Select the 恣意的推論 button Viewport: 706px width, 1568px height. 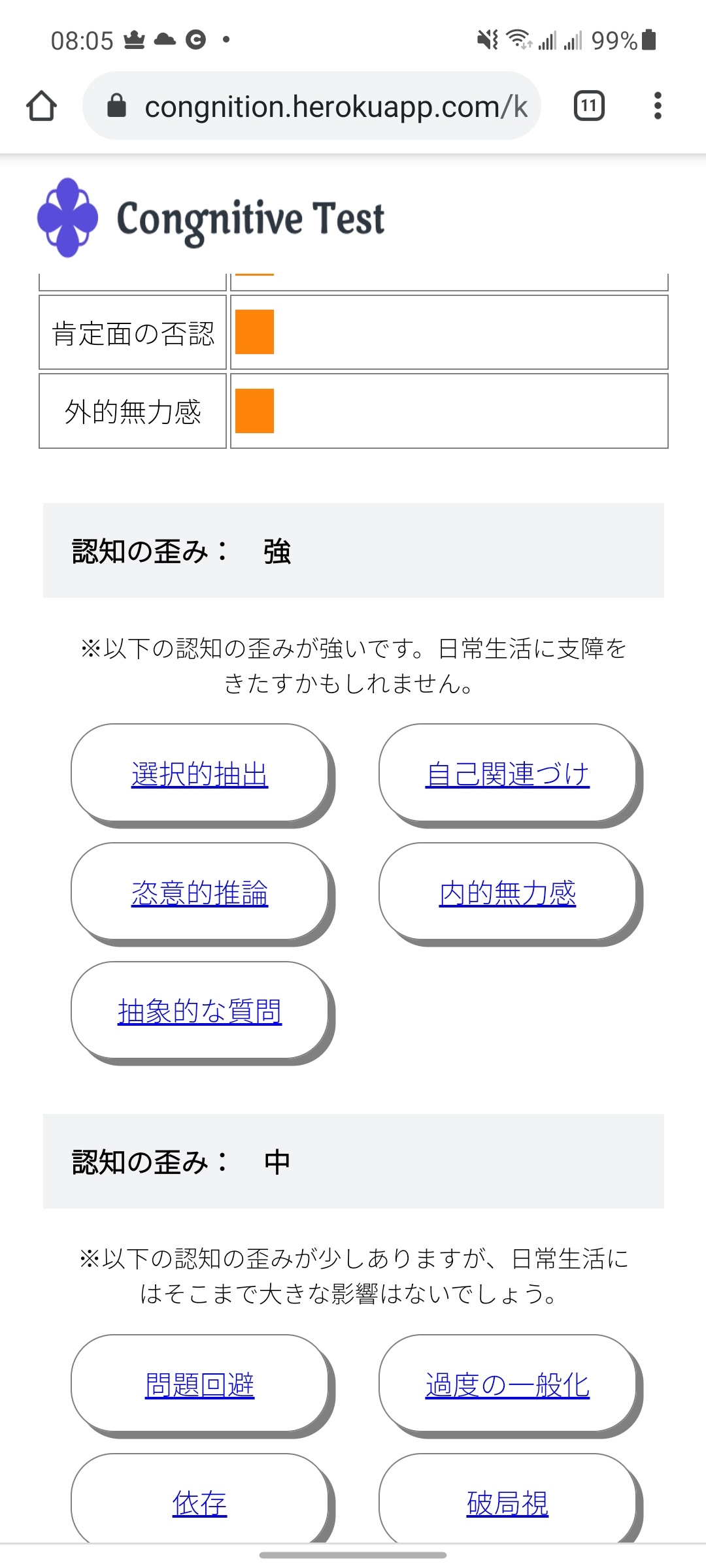[199, 892]
